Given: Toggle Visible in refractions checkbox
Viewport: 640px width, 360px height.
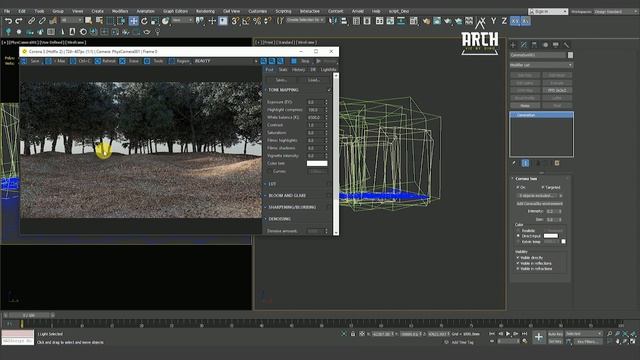Looking at the screenshot, I should [518, 269].
